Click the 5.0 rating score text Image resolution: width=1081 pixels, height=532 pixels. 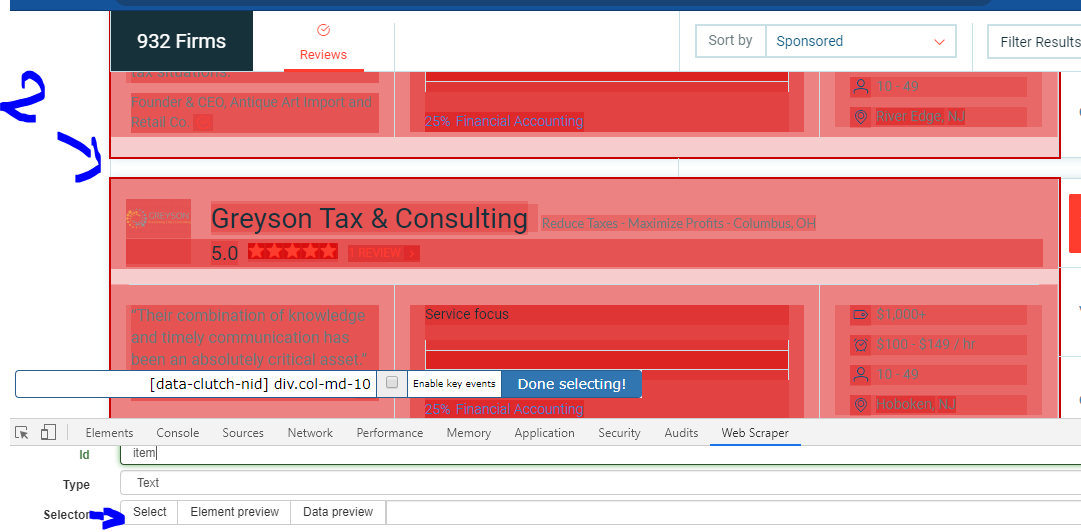[224, 254]
